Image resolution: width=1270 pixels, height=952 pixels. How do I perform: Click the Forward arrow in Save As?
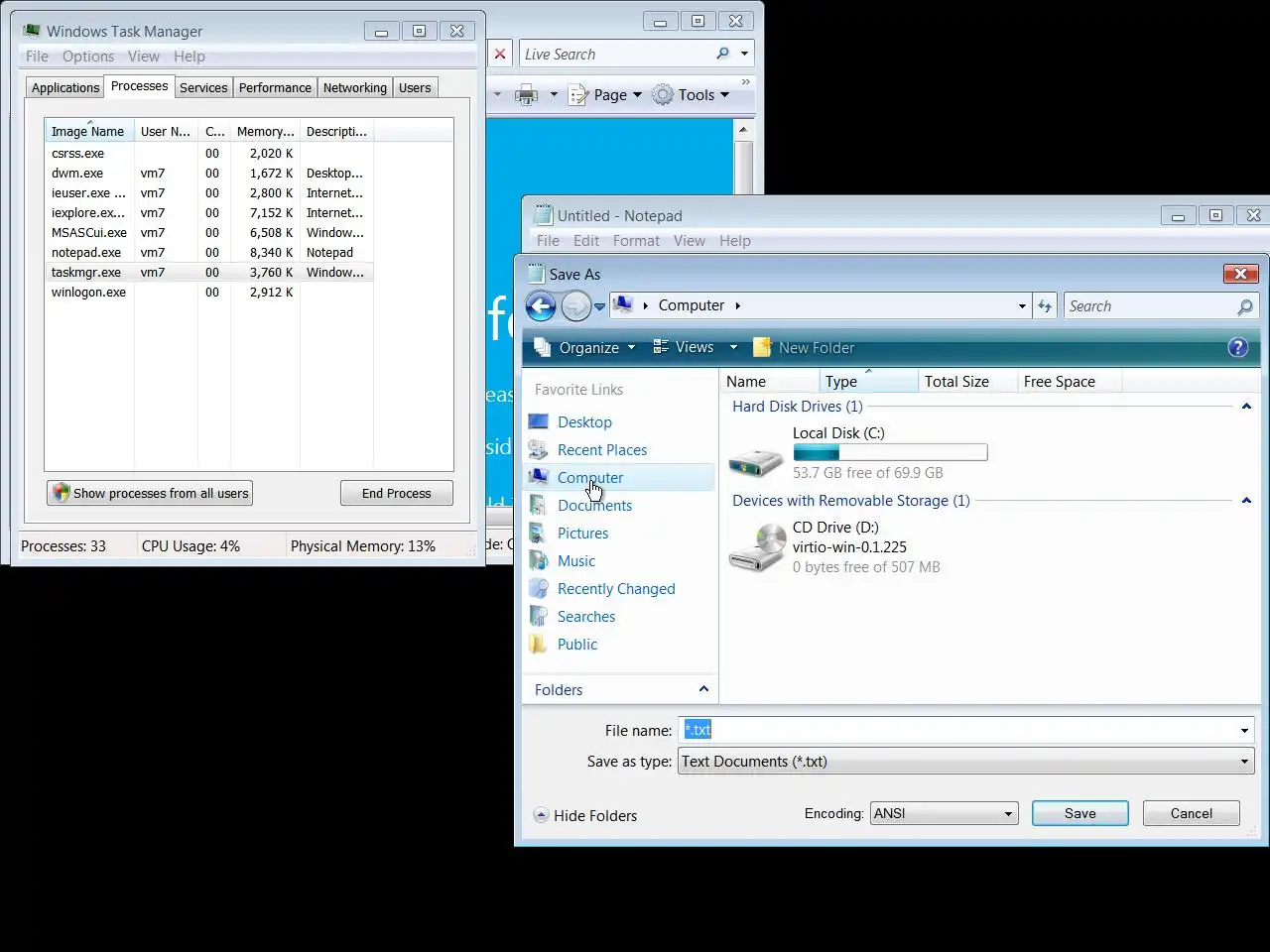pyautogui.click(x=575, y=306)
